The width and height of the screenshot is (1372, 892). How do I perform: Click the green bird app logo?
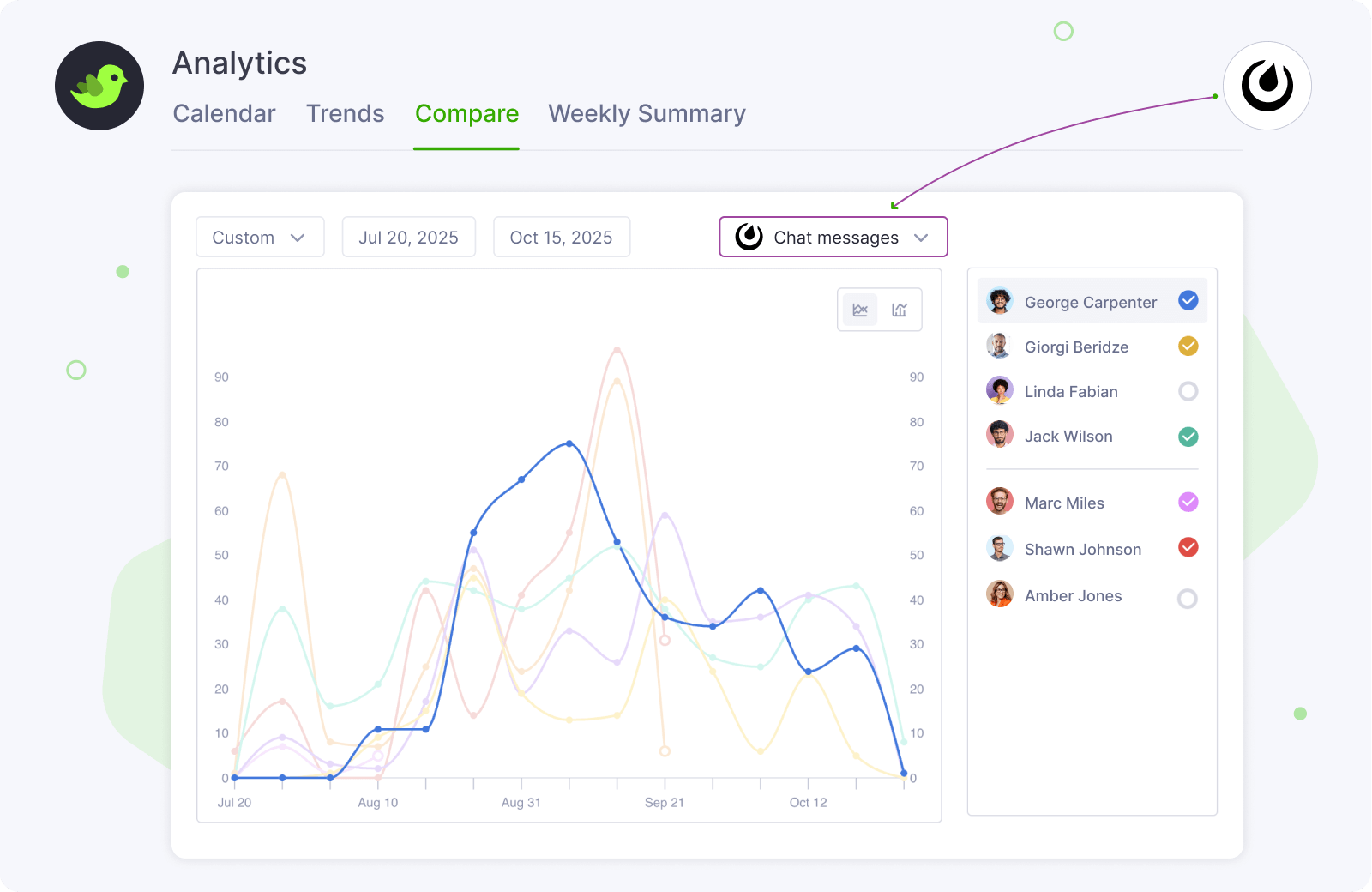(99, 86)
